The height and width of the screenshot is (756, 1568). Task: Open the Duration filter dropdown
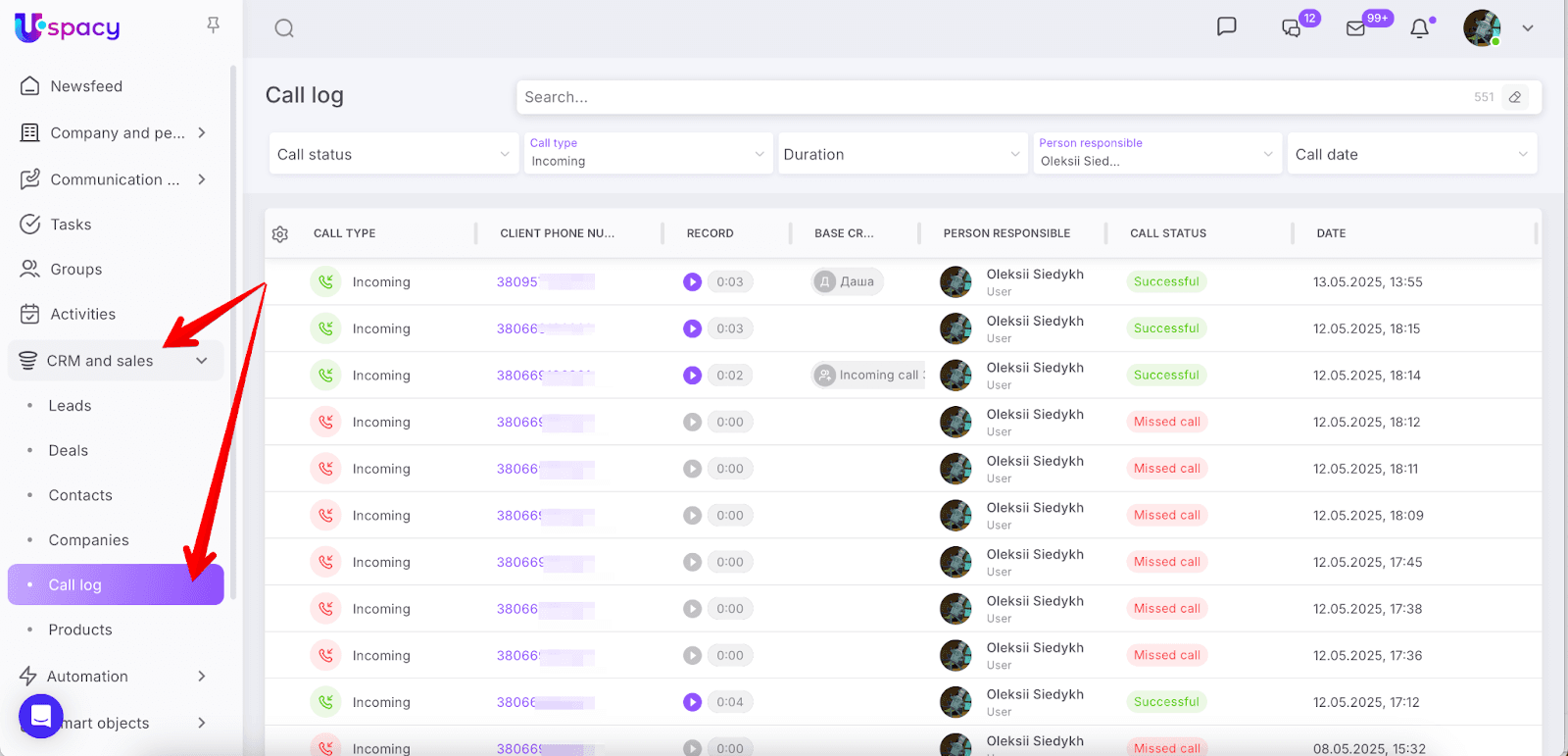click(901, 154)
